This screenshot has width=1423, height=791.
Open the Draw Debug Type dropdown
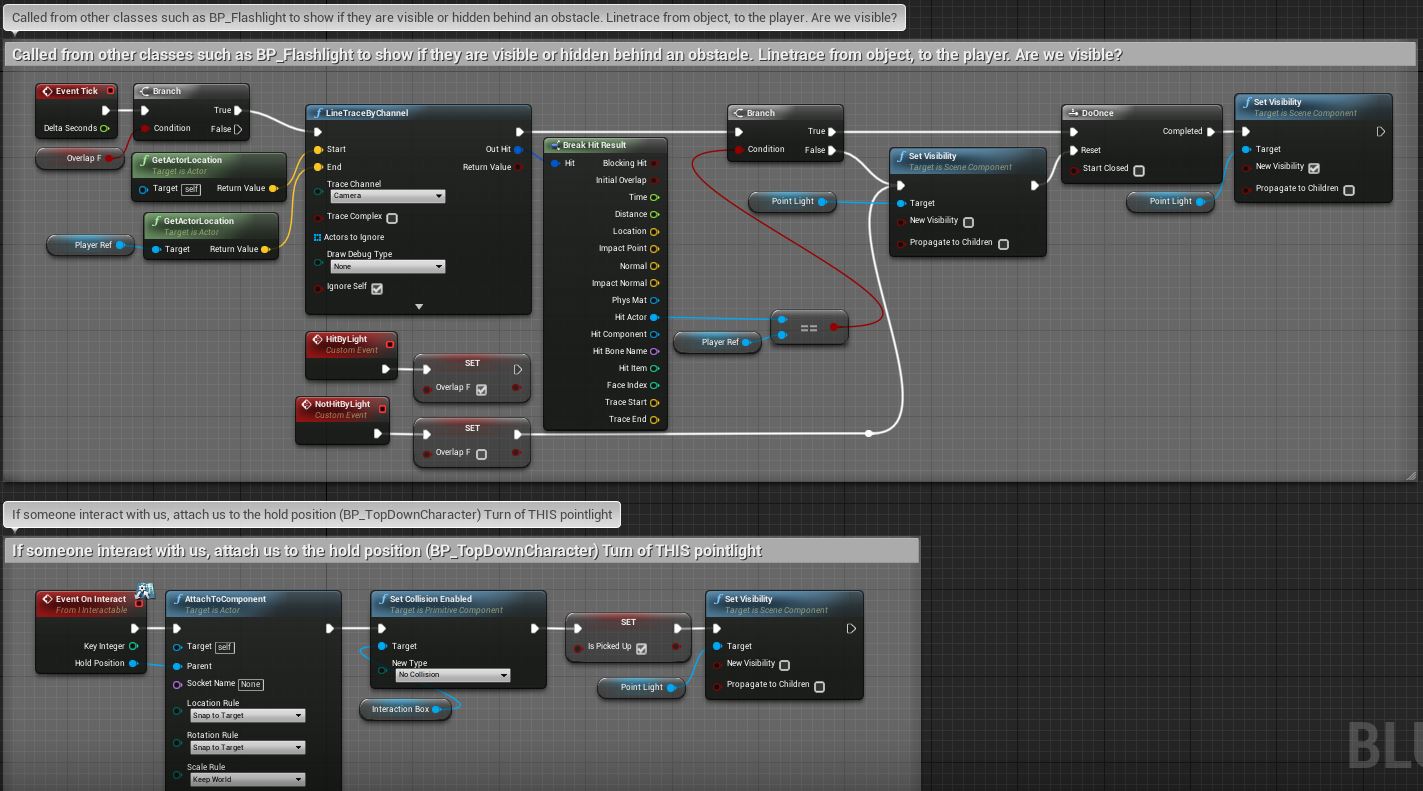(387, 267)
